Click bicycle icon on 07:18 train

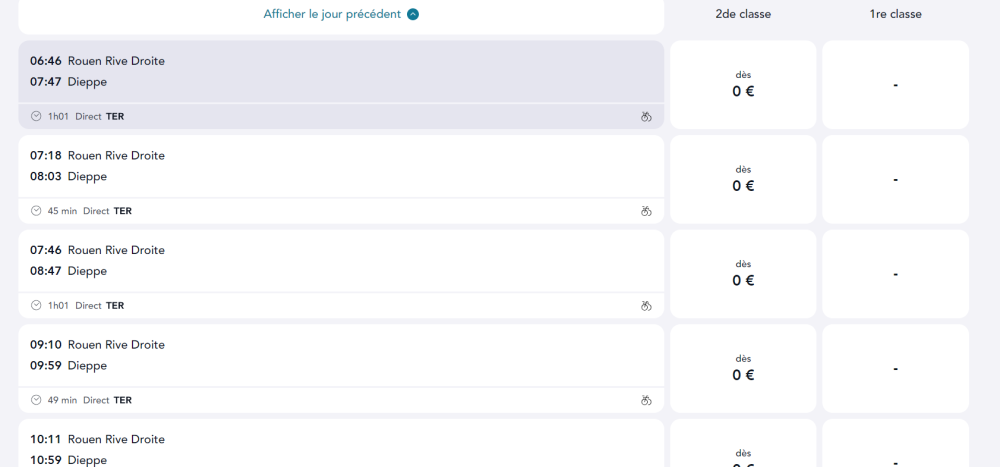point(646,211)
